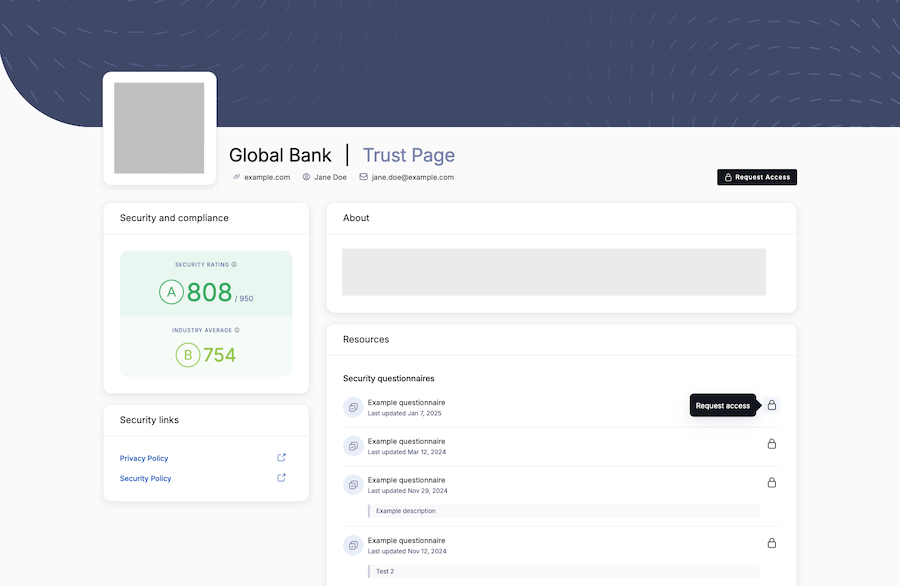Open the external link icon next to Security Policy

281,478
